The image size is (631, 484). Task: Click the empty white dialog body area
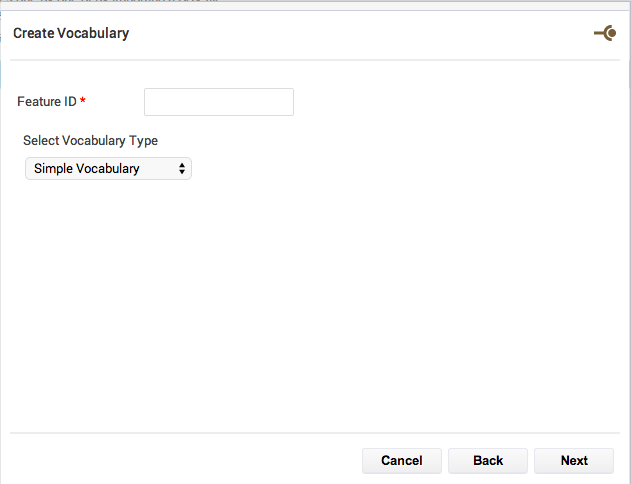[x=315, y=306]
